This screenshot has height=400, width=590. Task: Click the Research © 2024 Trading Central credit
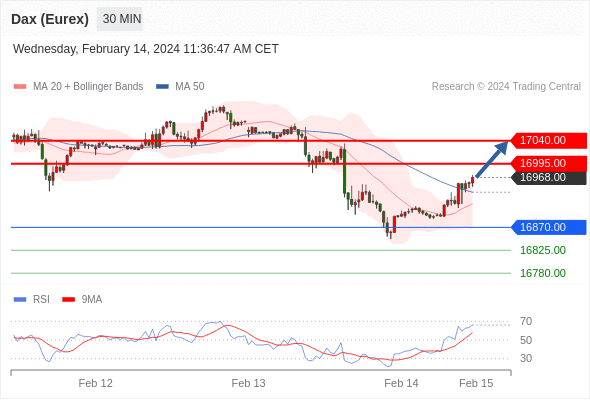click(506, 87)
